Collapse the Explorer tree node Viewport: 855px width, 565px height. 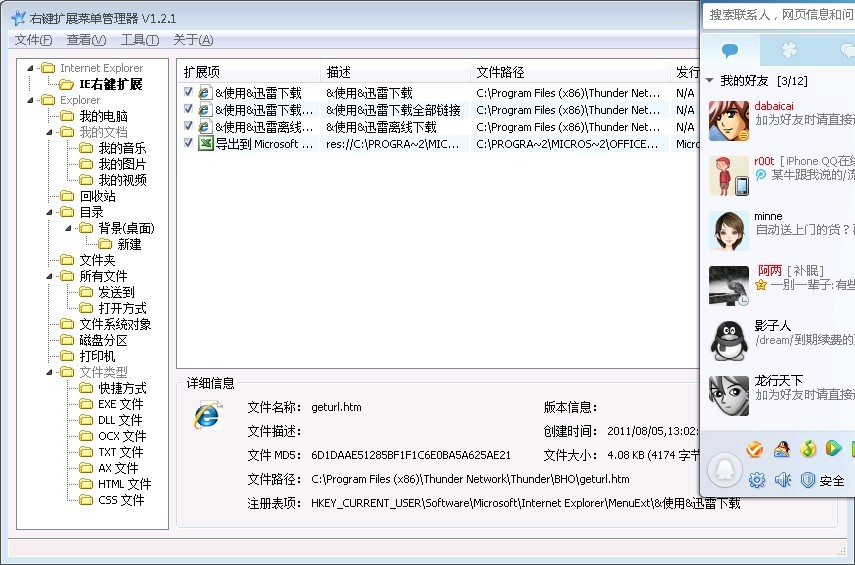point(30,100)
